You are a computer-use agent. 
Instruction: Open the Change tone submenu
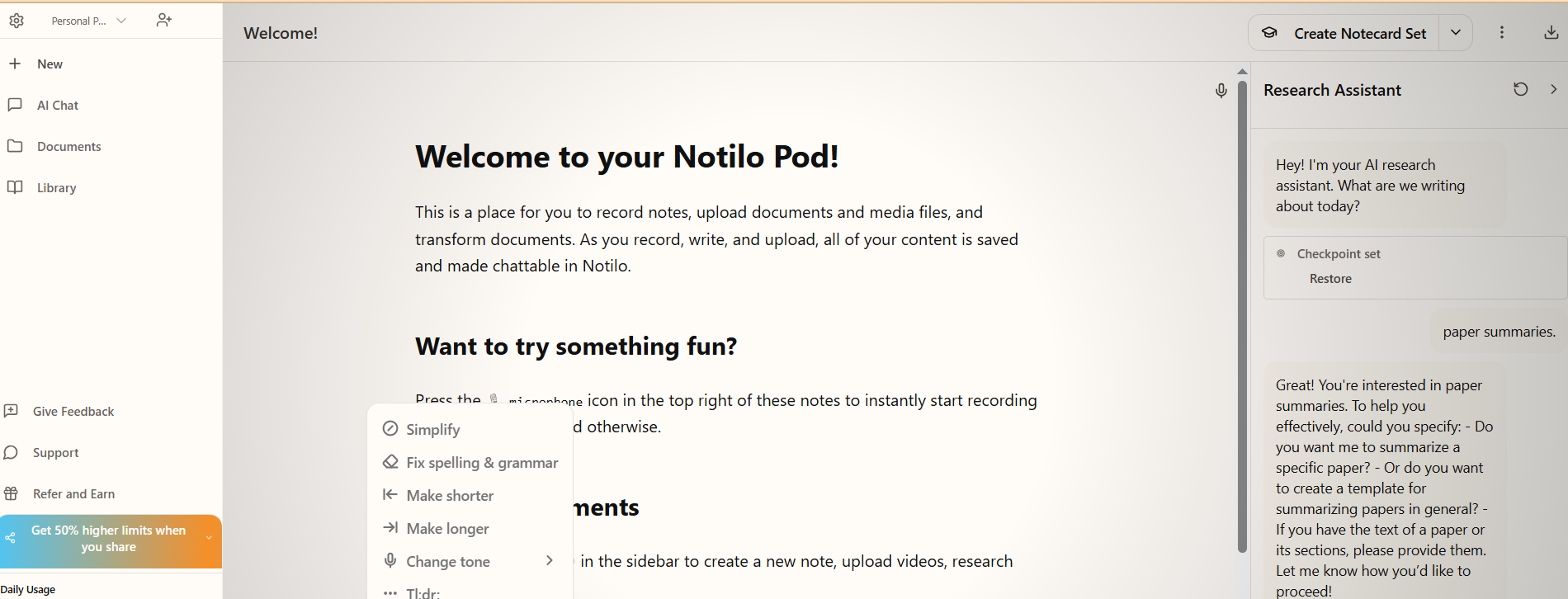pyautogui.click(x=470, y=561)
